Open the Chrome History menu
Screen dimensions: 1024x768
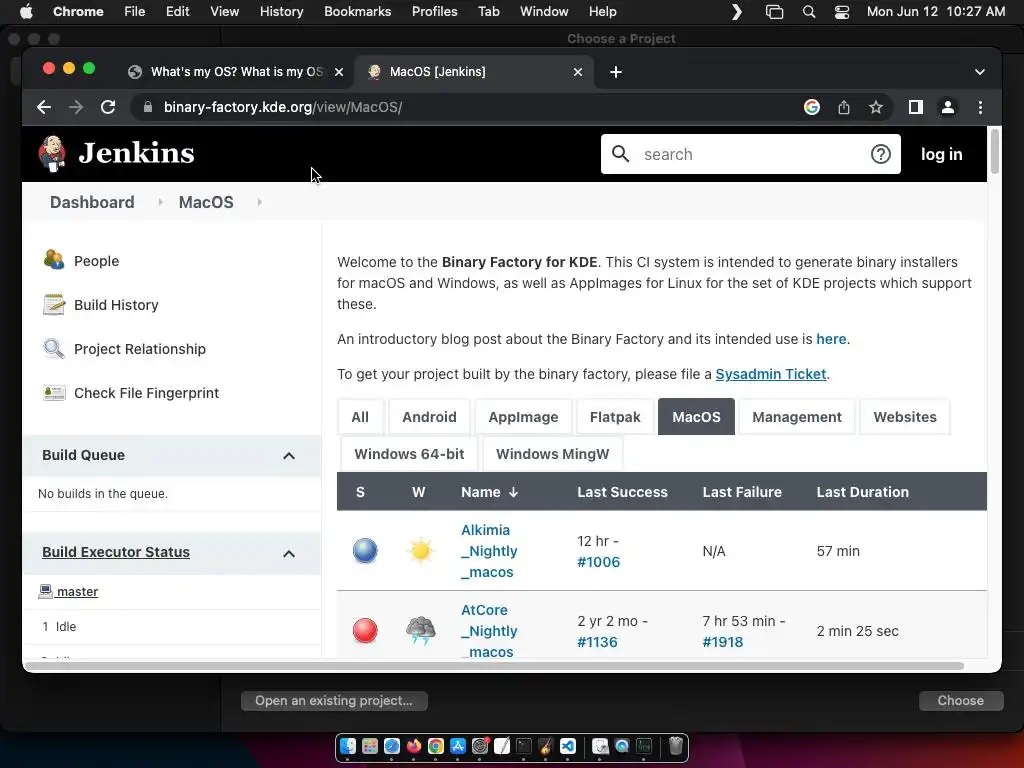(x=281, y=12)
